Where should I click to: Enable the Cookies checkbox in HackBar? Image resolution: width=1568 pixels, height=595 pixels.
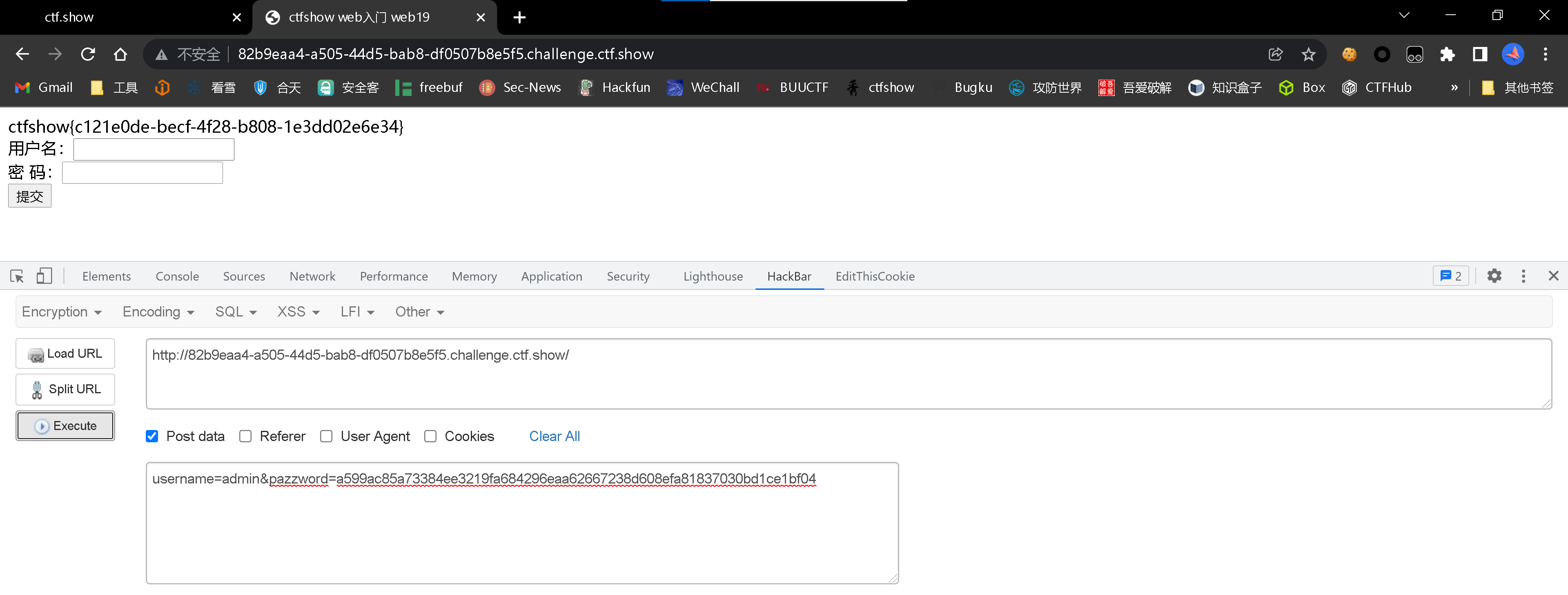click(x=431, y=436)
